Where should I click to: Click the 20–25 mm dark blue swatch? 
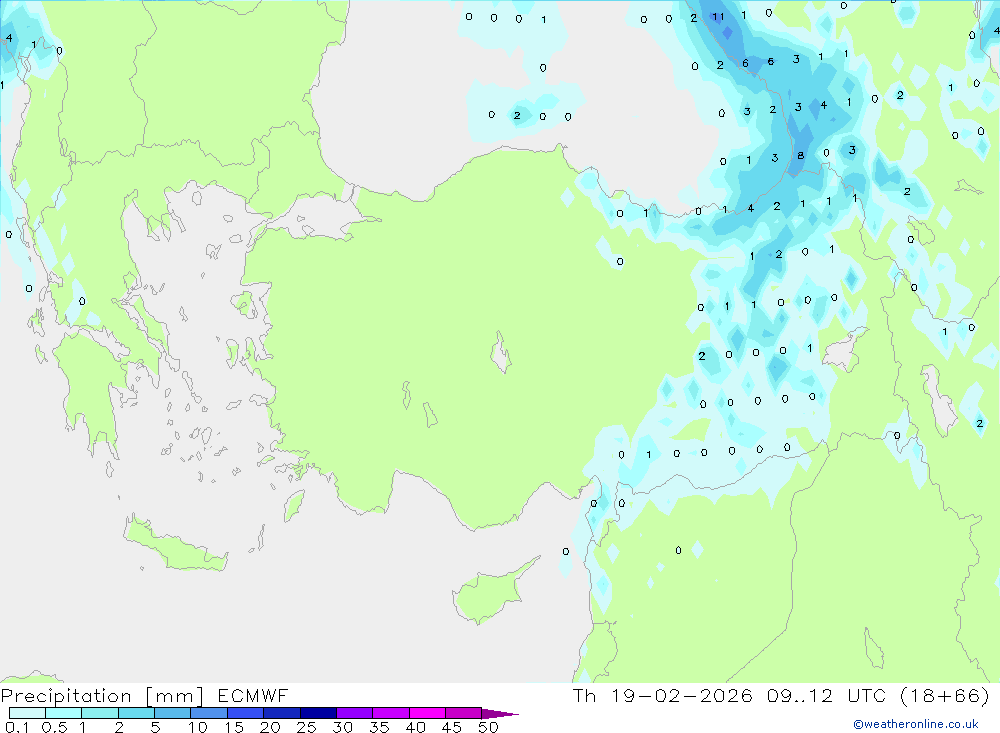click(281, 713)
